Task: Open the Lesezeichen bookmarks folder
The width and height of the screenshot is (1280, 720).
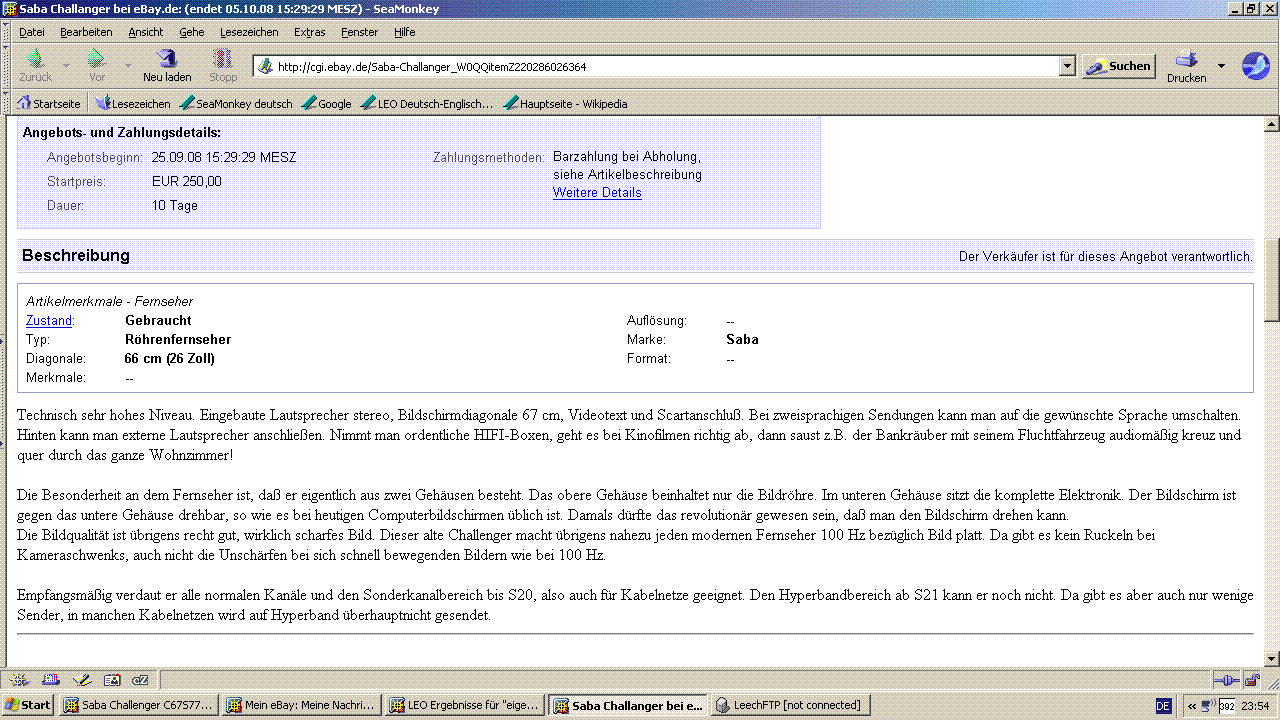Action: pyautogui.click(x=133, y=103)
